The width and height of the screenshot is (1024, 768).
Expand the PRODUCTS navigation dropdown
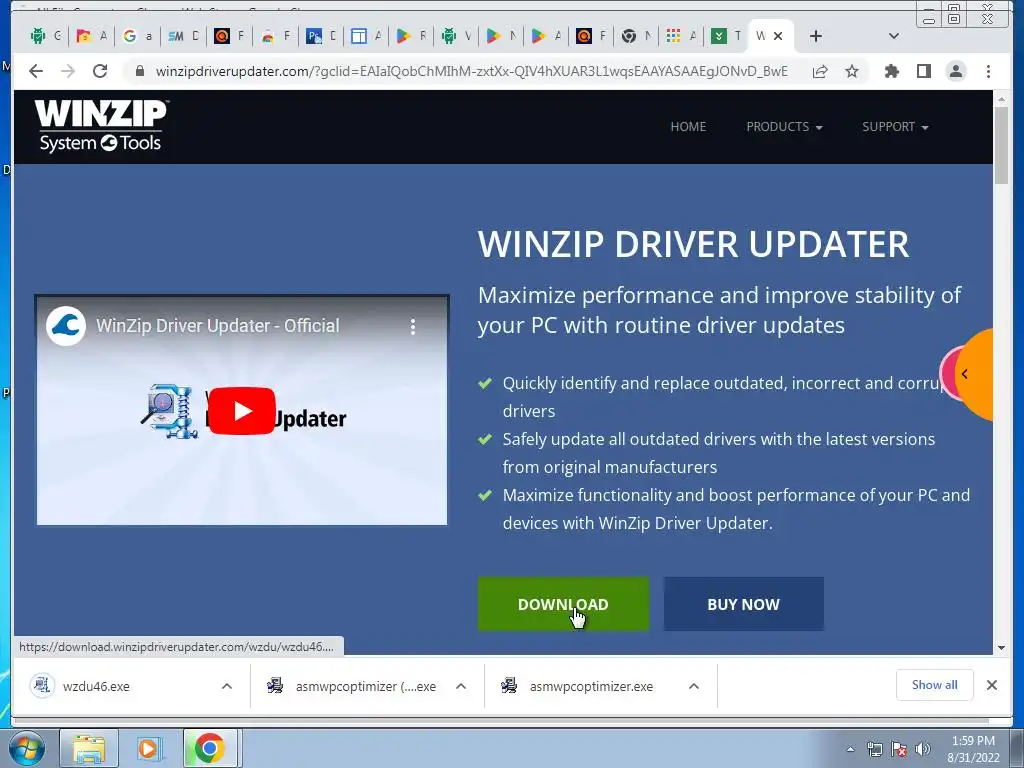coord(784,127)
